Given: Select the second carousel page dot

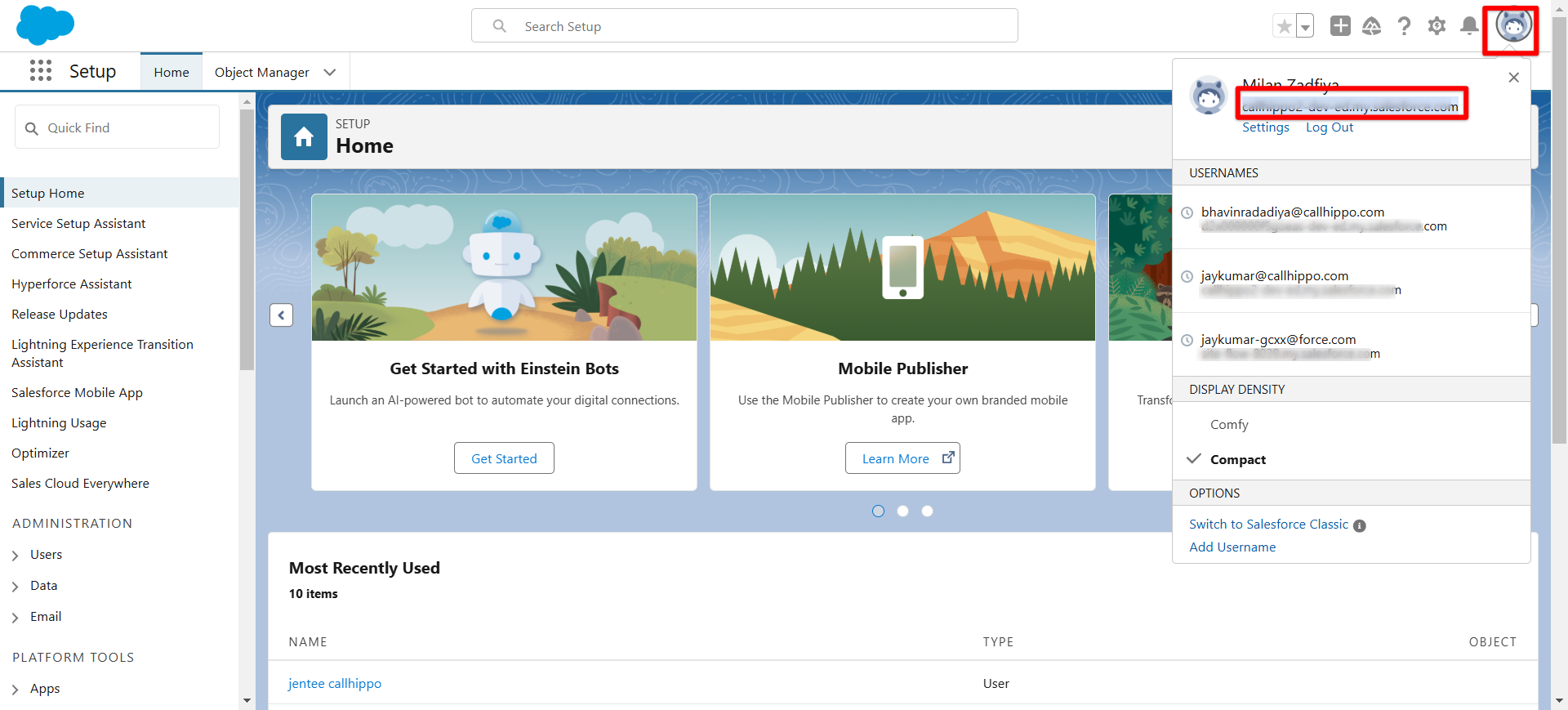Looking at the screenshot, I should click(x=902, y=511).
